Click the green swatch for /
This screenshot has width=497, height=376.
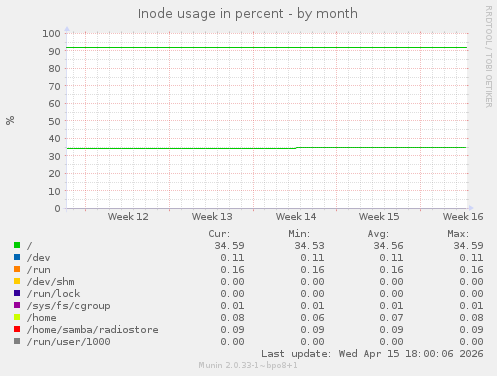tap(17, 245)
